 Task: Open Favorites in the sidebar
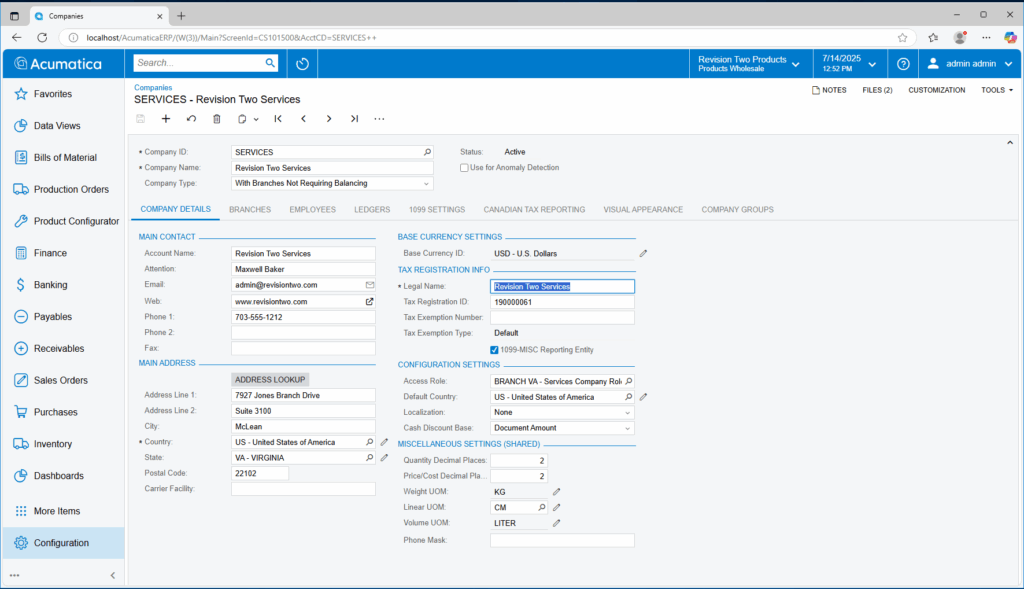(x=52, y=94)
